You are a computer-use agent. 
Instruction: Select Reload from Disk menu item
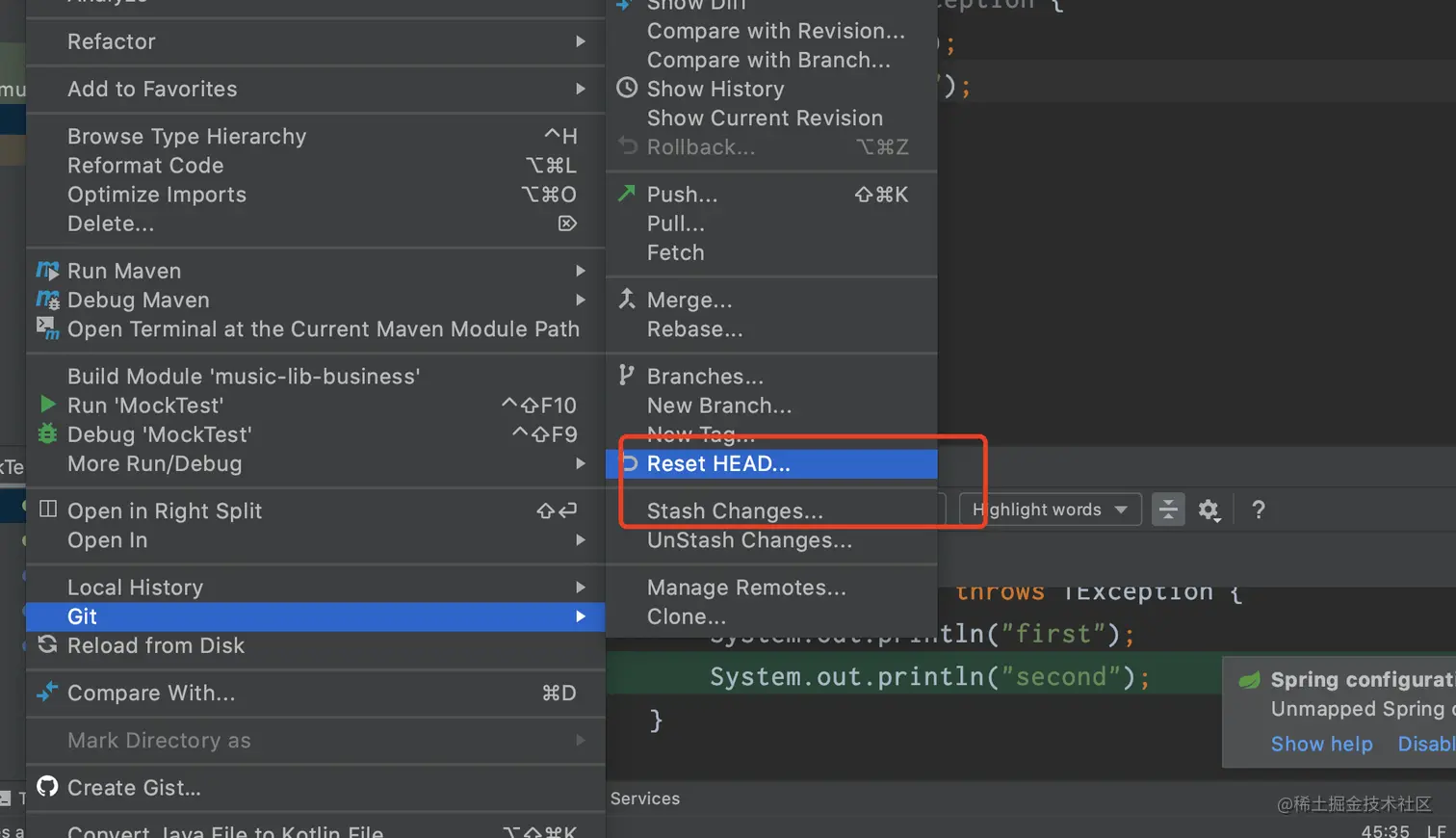coord(156,645)
